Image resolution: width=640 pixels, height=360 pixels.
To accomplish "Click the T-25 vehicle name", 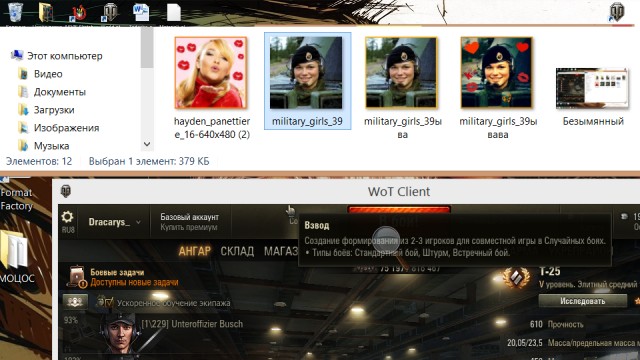I will pyautogui.click(x=550, y=271).
